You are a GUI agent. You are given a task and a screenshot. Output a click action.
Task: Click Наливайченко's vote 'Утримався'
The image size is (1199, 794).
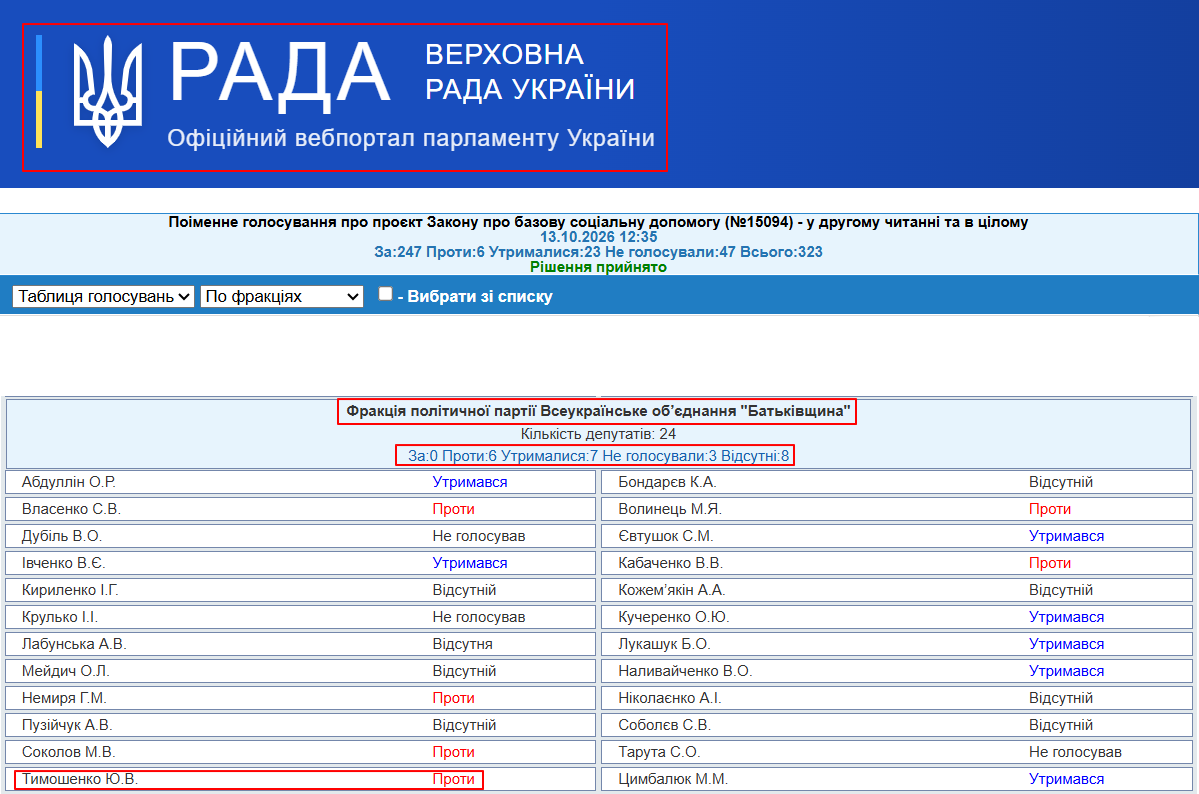pos(1066,671)
